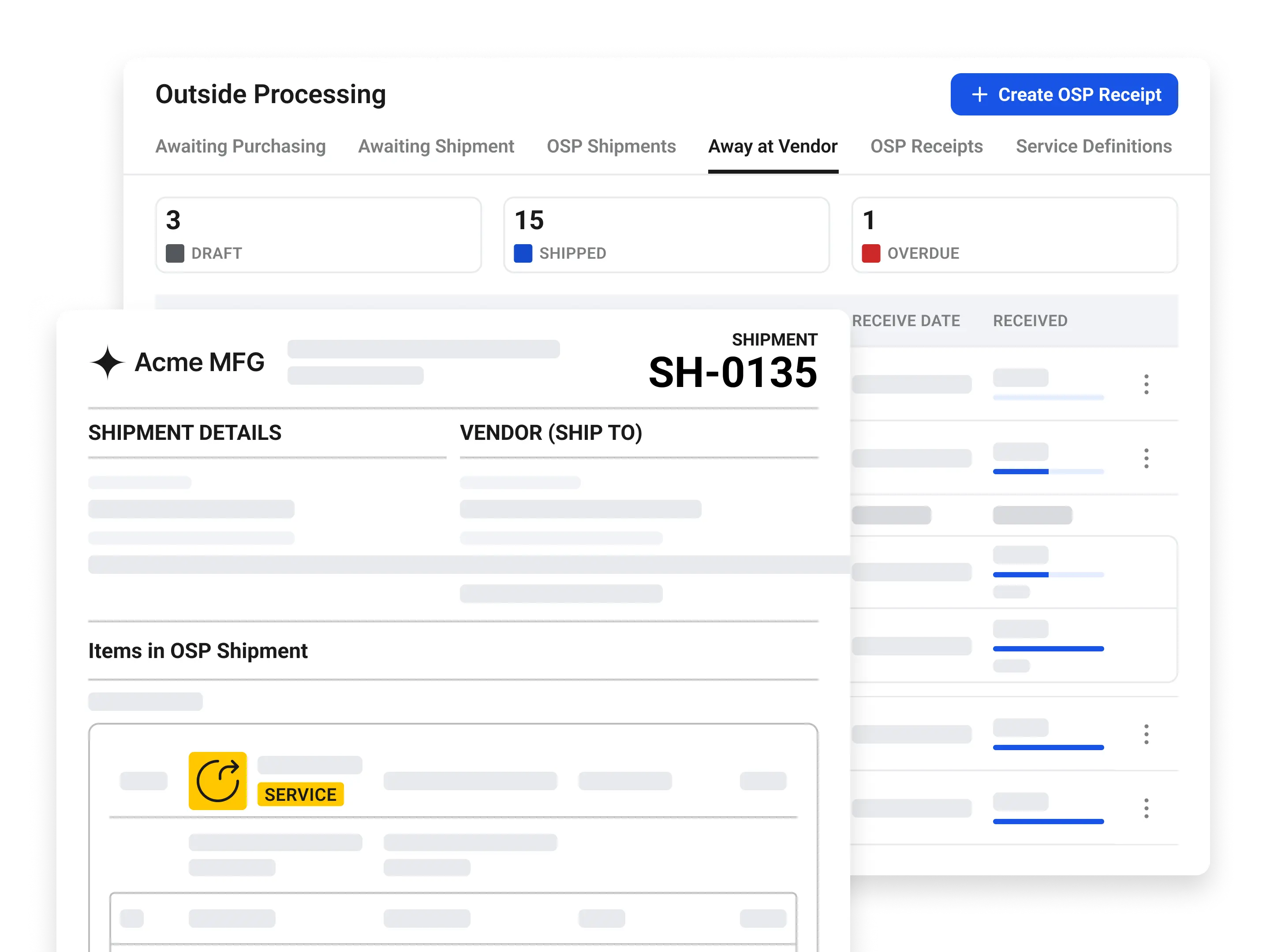The image size is (1270, 952).
Task: Open the three-dot menu on second table row
Action: 1147,458
